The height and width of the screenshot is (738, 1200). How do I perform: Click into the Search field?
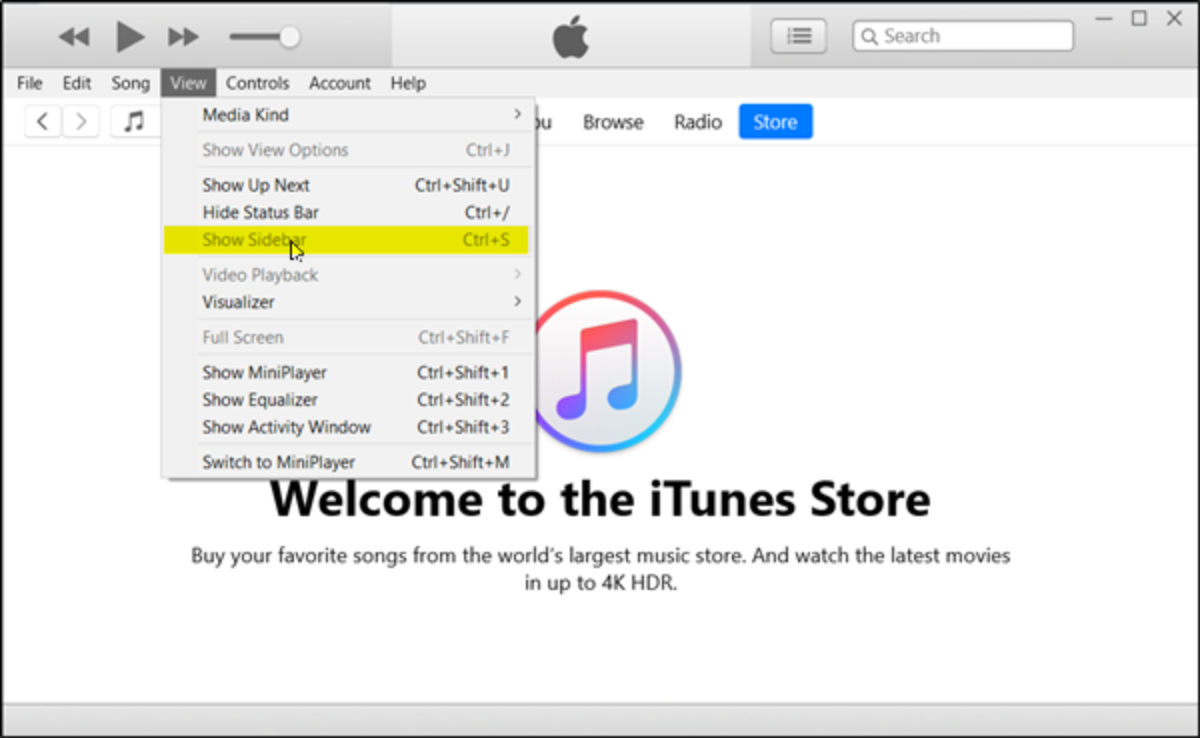(963, 36)
